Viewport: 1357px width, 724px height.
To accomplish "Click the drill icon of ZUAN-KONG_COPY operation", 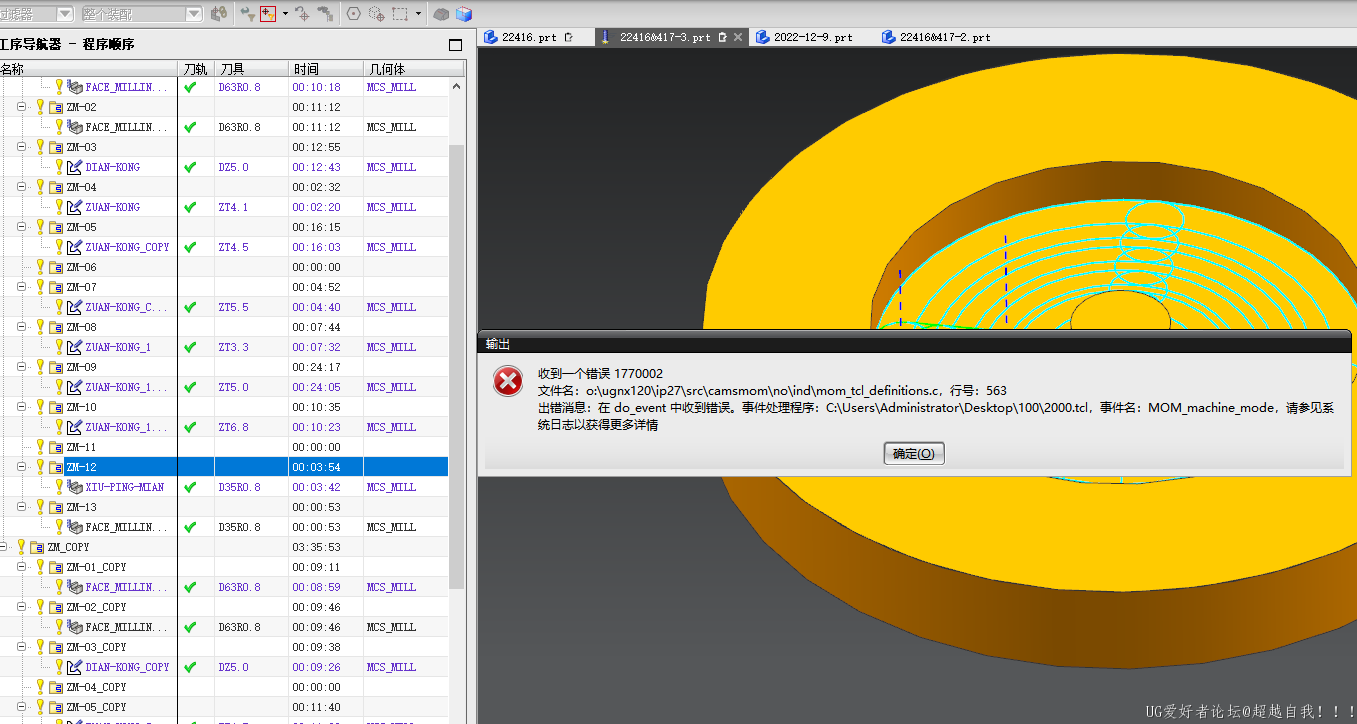I will [x=74, y=247].
